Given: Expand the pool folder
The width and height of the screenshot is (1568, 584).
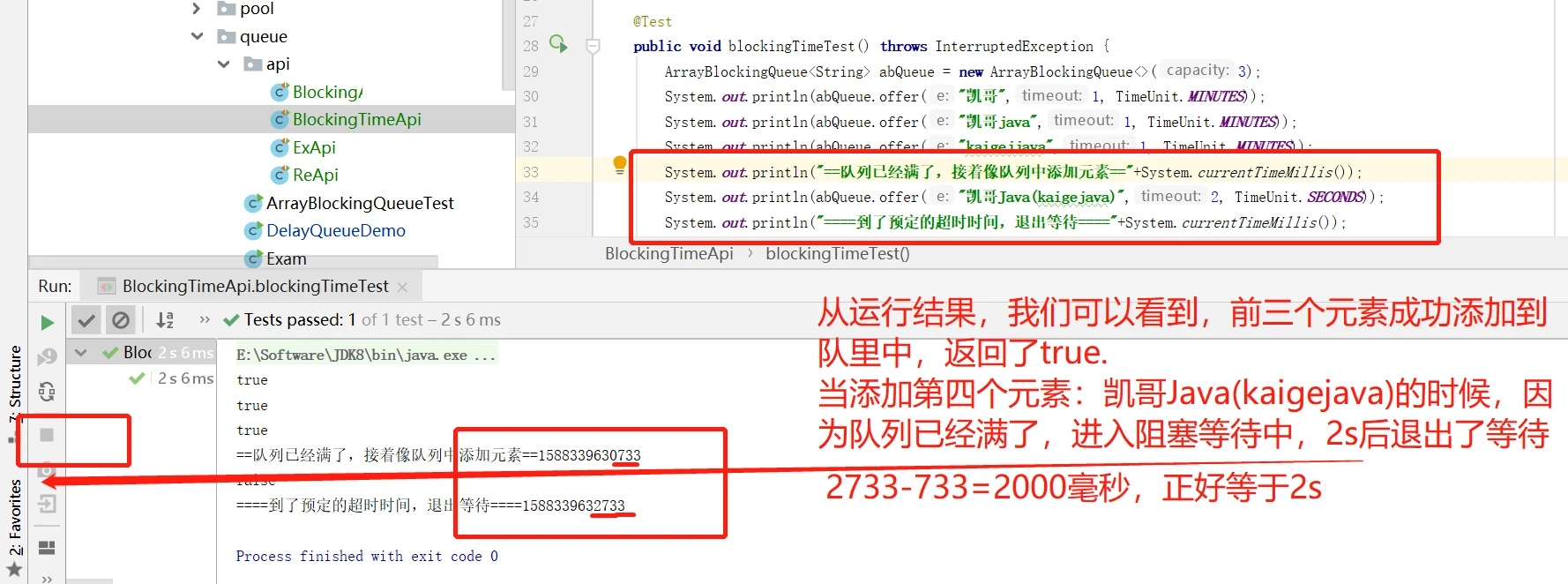Looking at the screenshot, I should [198, 9].
